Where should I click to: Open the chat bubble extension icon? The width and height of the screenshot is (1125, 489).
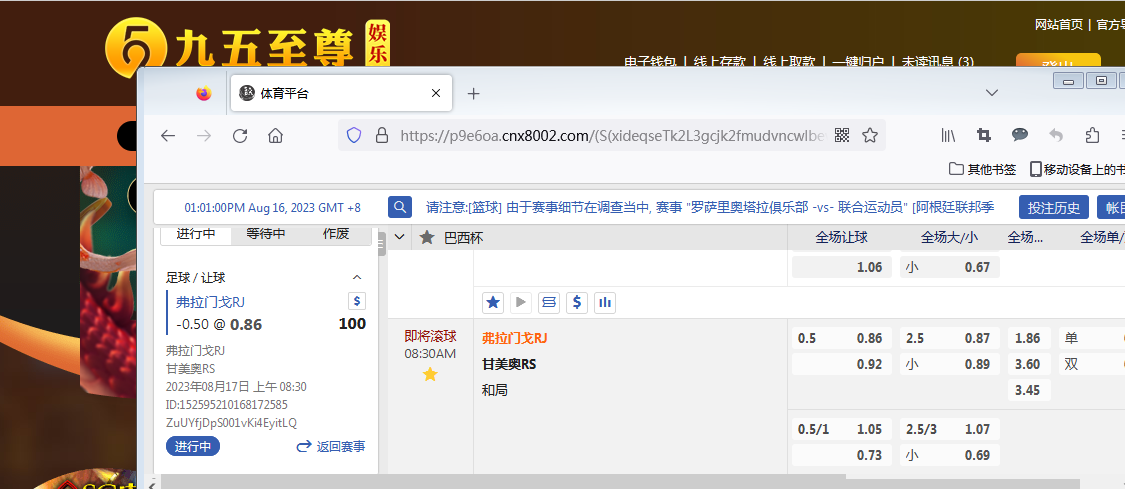point(1020,135)
